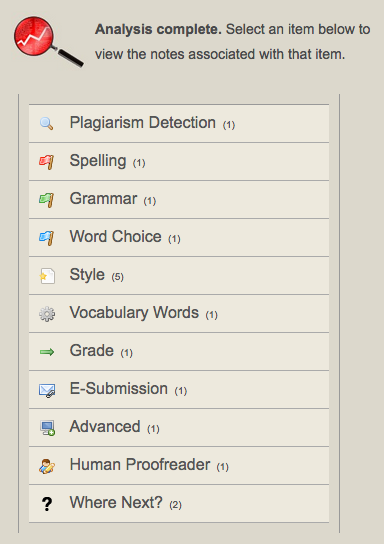
Task: Click the Human Proofreader person icon
Action: click(x=47, y=466)
